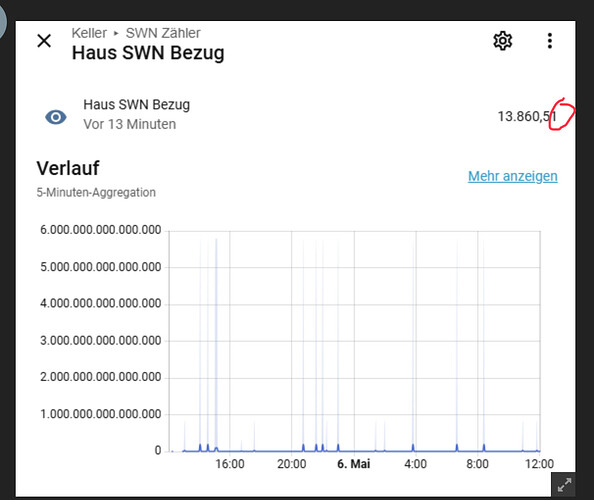Click the sensor value 13.860,51
This screenshot has height=500, width=594.
527,116
